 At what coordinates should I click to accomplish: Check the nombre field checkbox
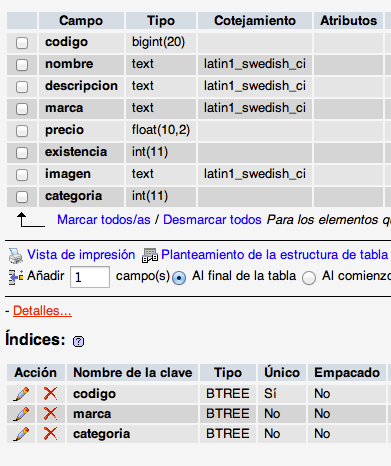tap(22, 65)
